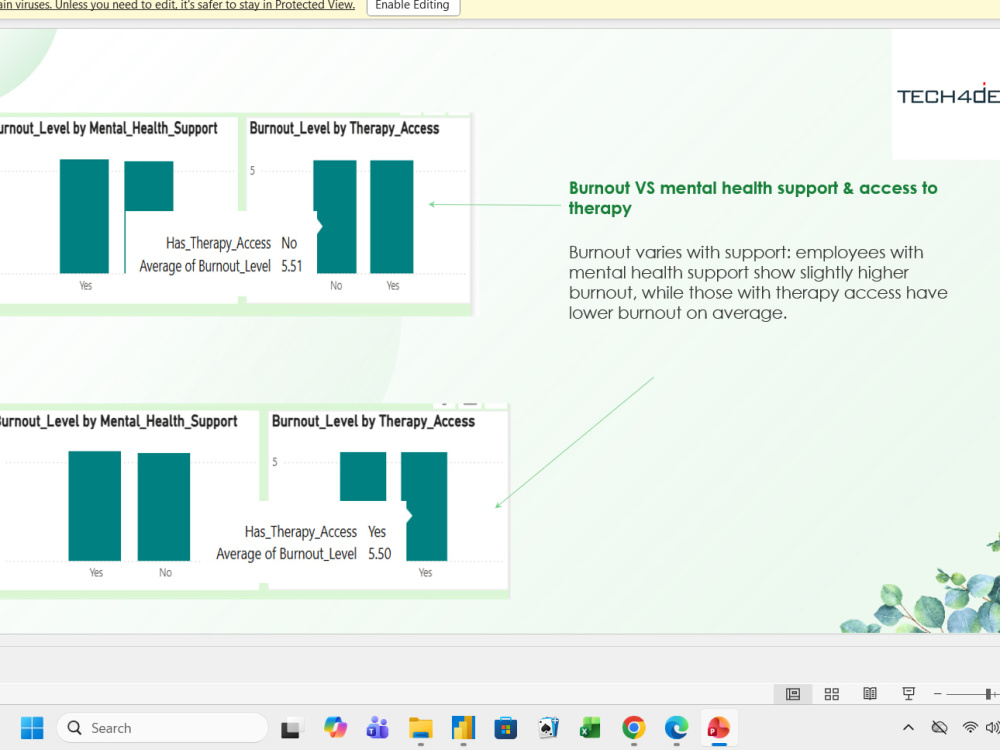Switch to Normal view in status bar

point(793,694)
